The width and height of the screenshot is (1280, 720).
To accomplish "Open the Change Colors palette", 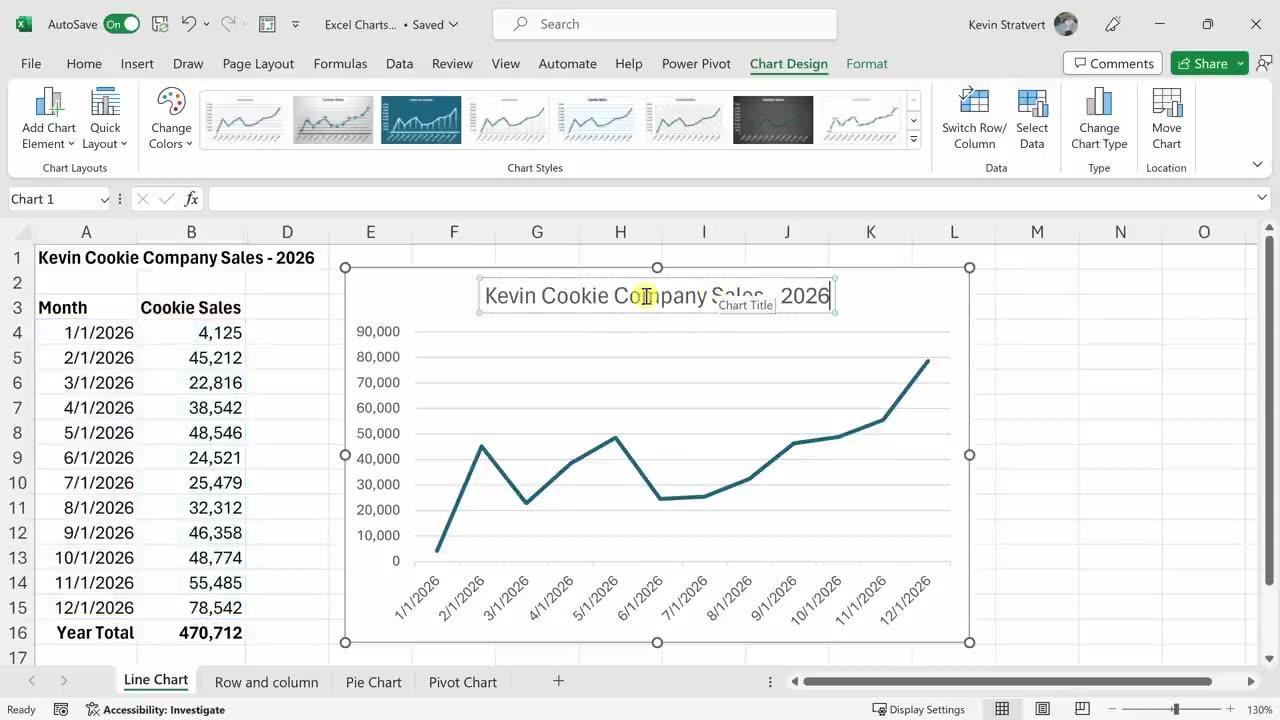I will (x=171, y=118).
